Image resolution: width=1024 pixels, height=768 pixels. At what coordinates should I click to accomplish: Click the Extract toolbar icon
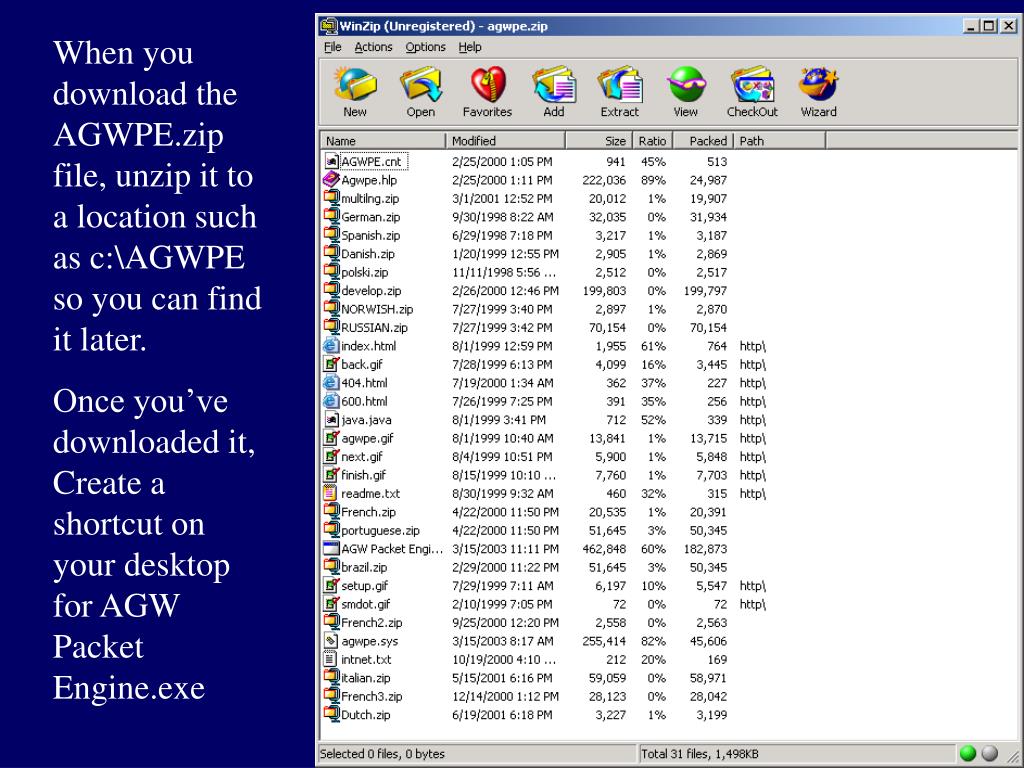pyautogui.click(x=620, y=85)
